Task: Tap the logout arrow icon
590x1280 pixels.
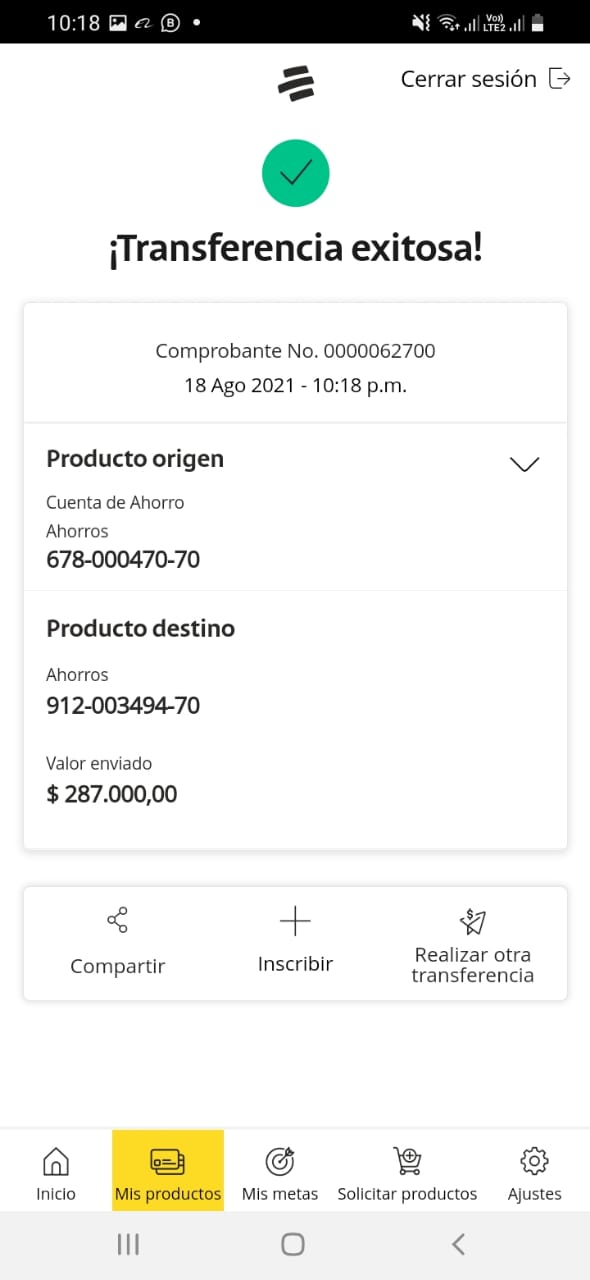Action: point(561,79)
